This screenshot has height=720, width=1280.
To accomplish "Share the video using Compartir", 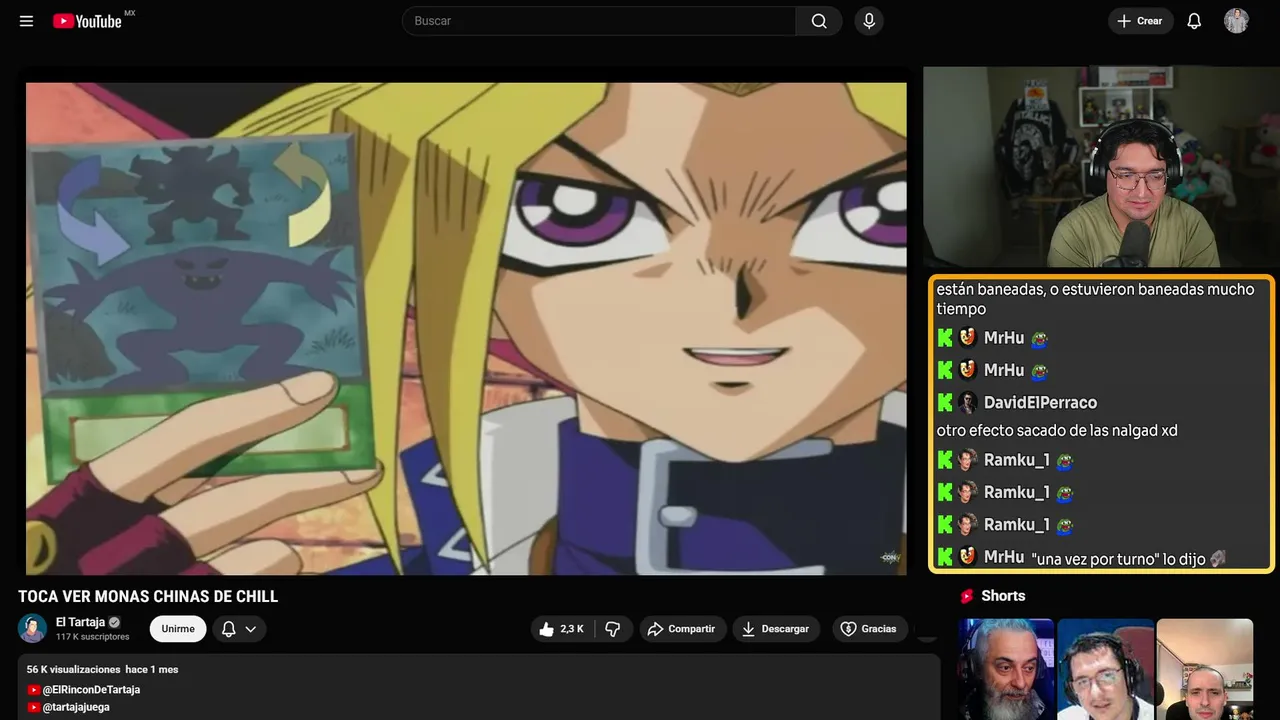I will click(x=682, y=629).
